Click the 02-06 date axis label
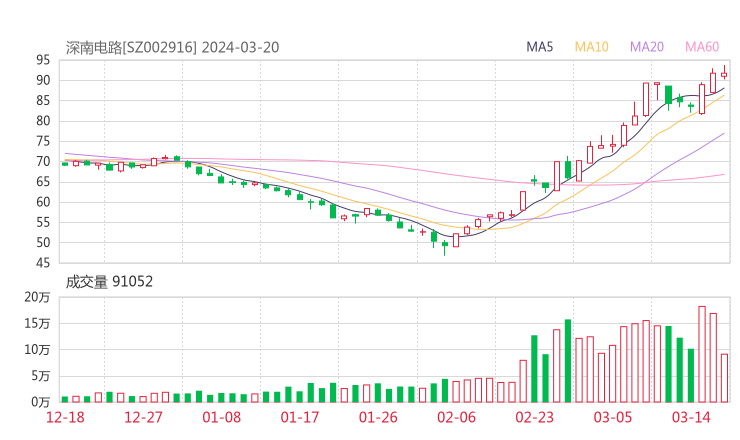This screenshot has width=740, height=440. point(456,417)
